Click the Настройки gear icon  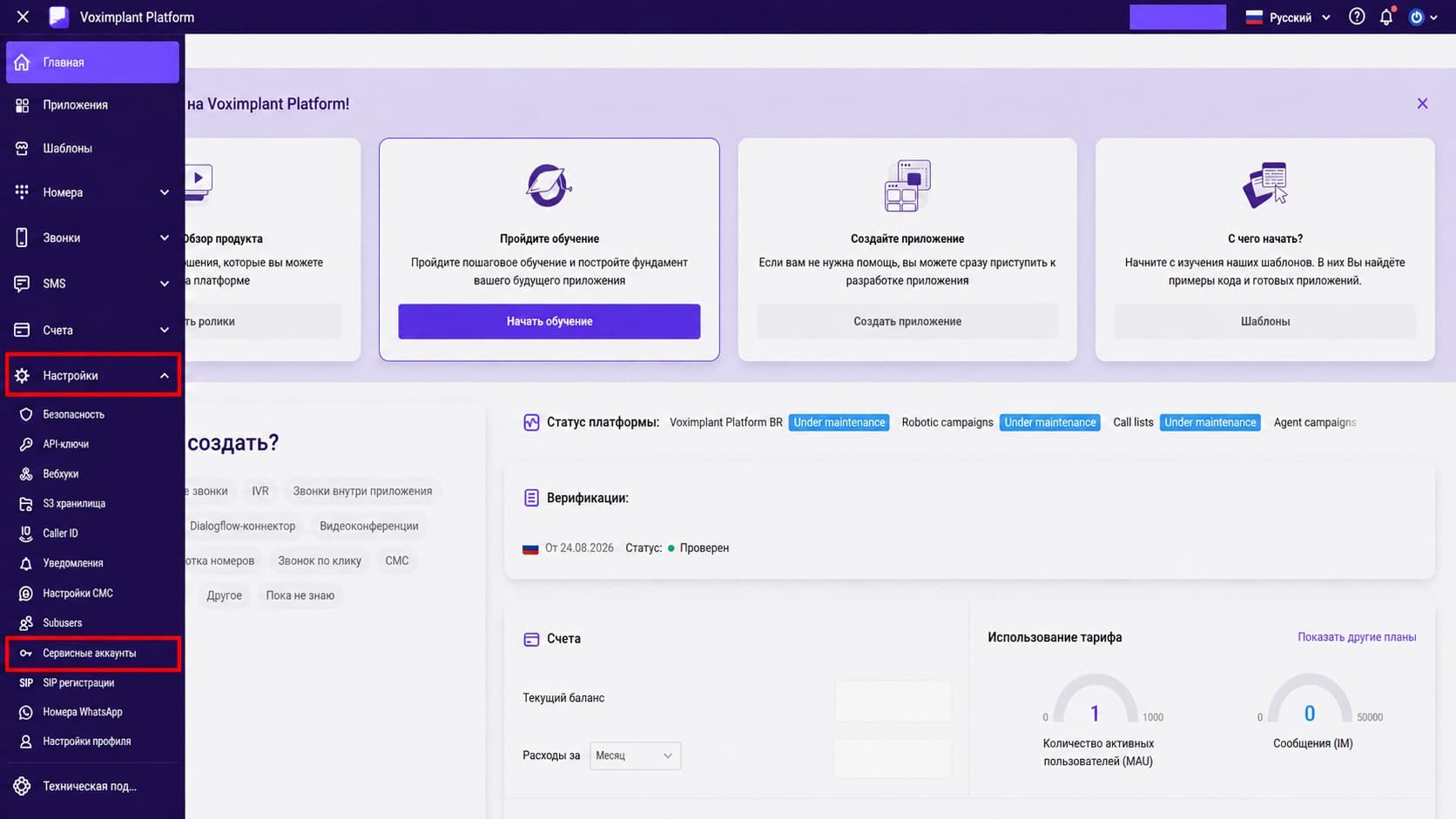point(23,376)
